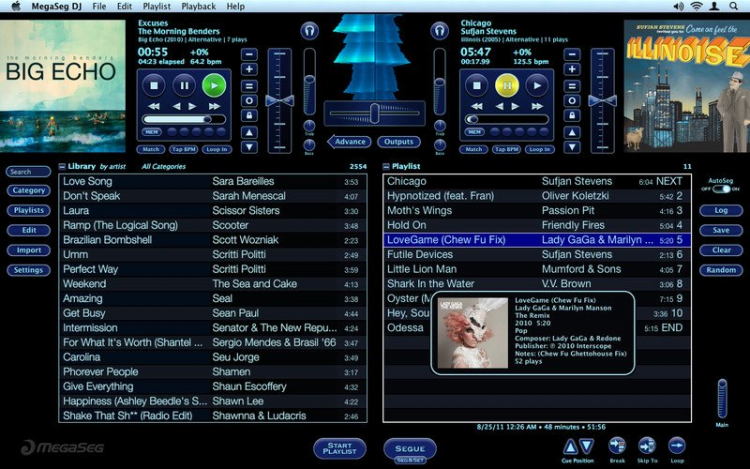Stop the right deck track
750x469 pixels.
(x=477, y=86)
